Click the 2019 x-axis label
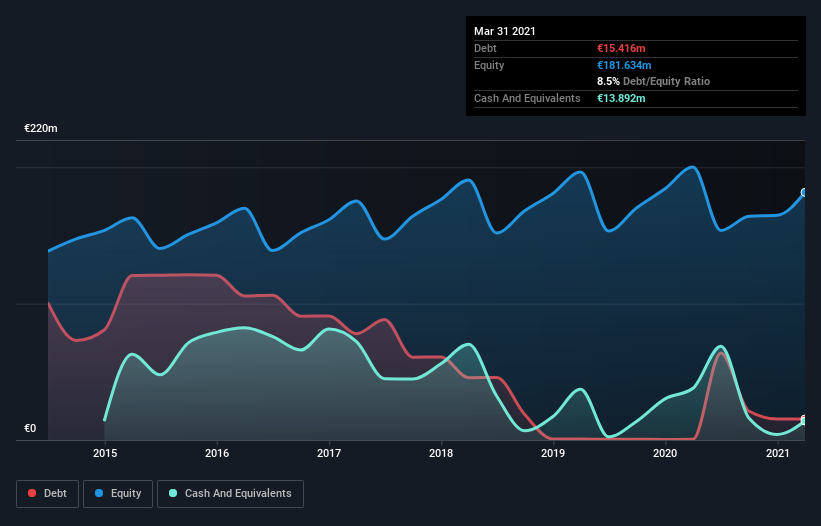This screenshot has height=526, width=821. click(553, 453)
